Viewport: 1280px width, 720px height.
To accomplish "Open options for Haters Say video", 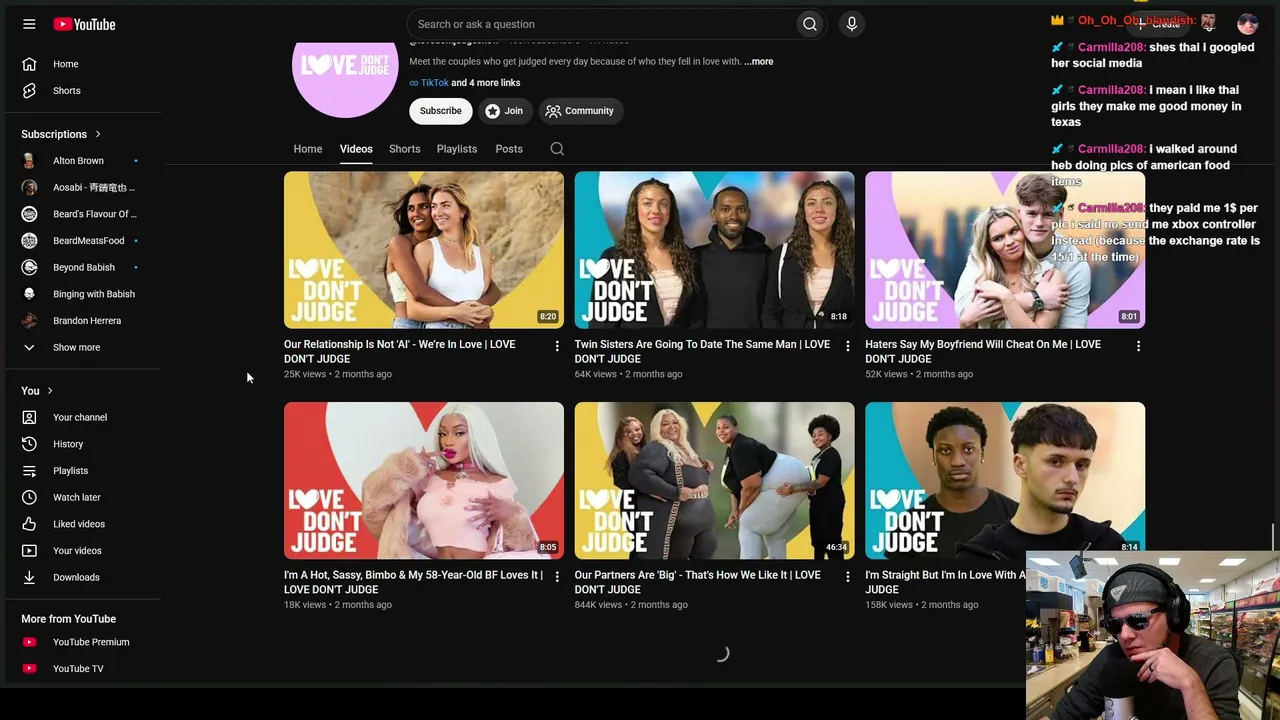I will click(x=1138, y=346).
